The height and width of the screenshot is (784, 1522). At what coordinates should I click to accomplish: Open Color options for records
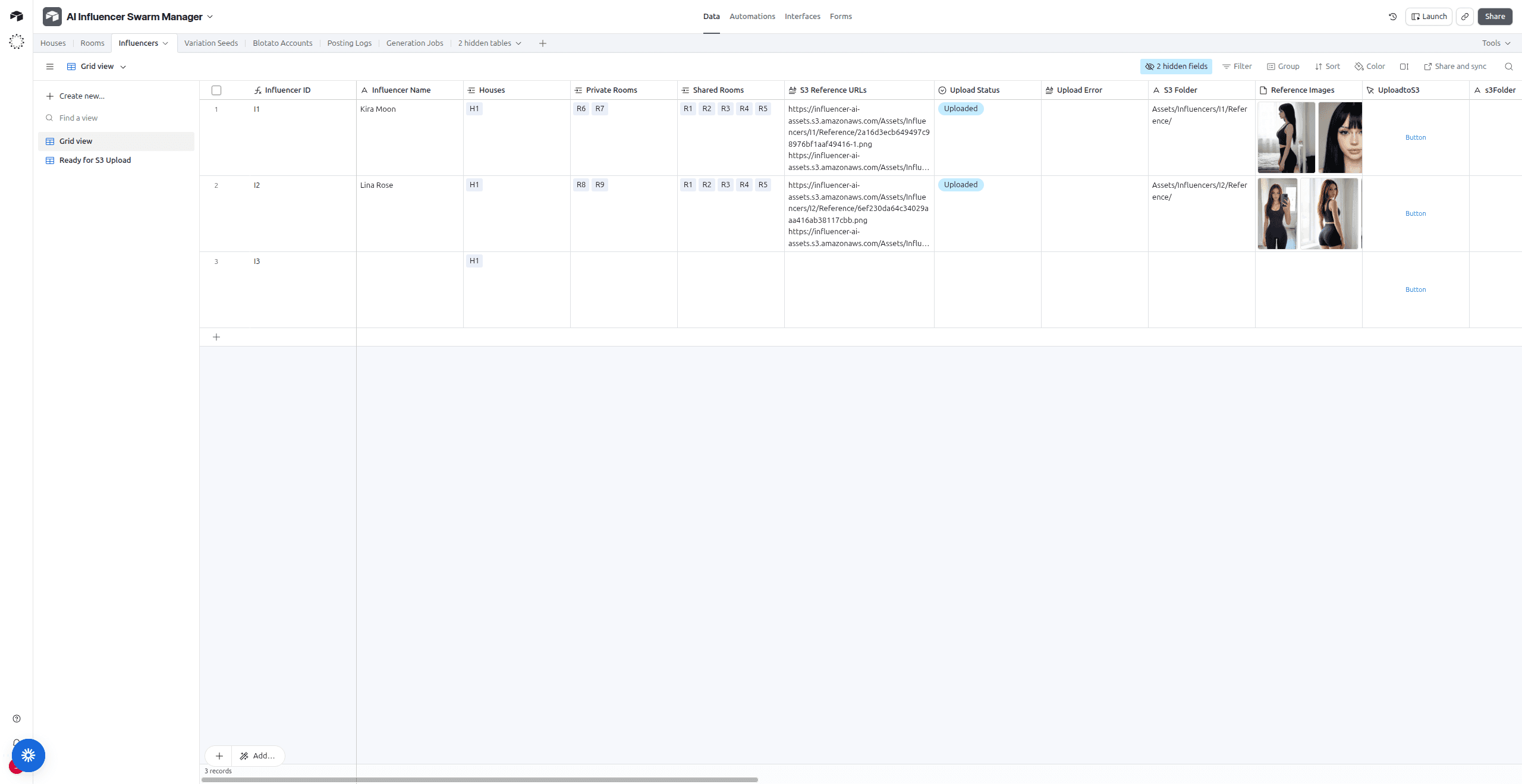tap(1370, 67)
